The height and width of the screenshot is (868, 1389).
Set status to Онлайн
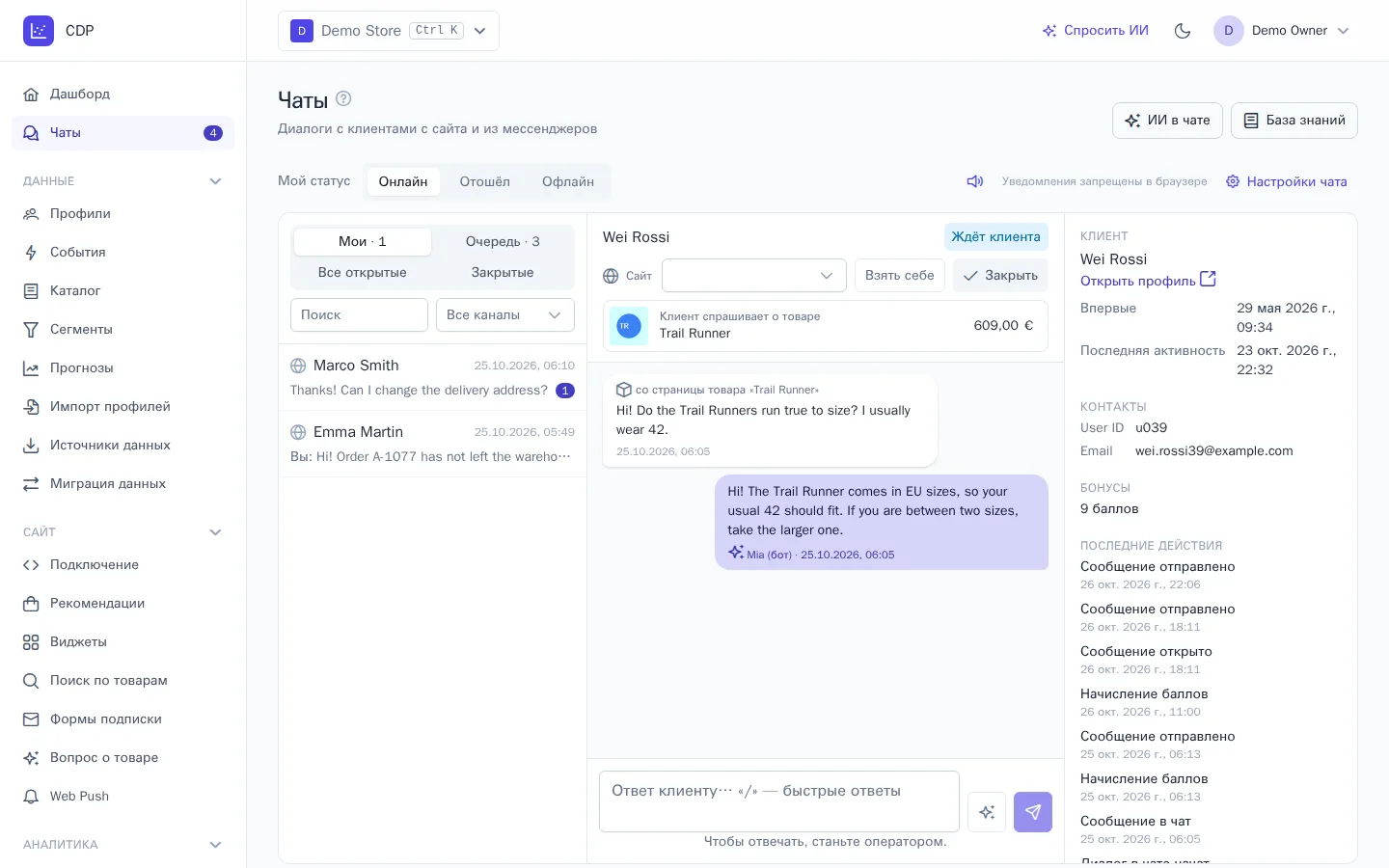[403, 181]
